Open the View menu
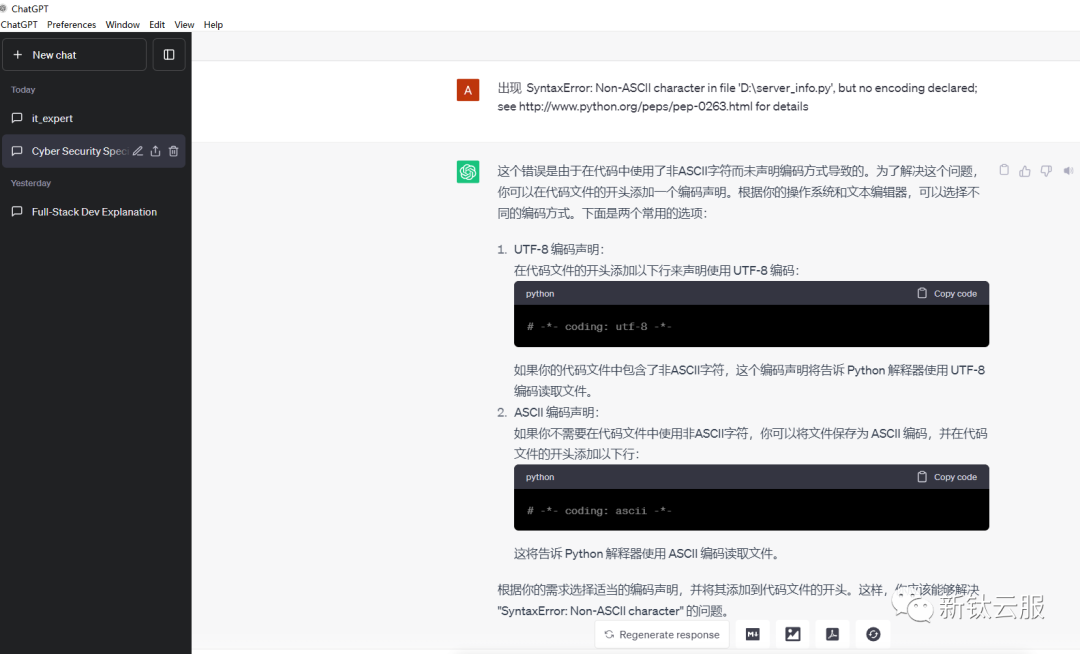Viewport: 1080px width, 654px height. coord(184,25)
